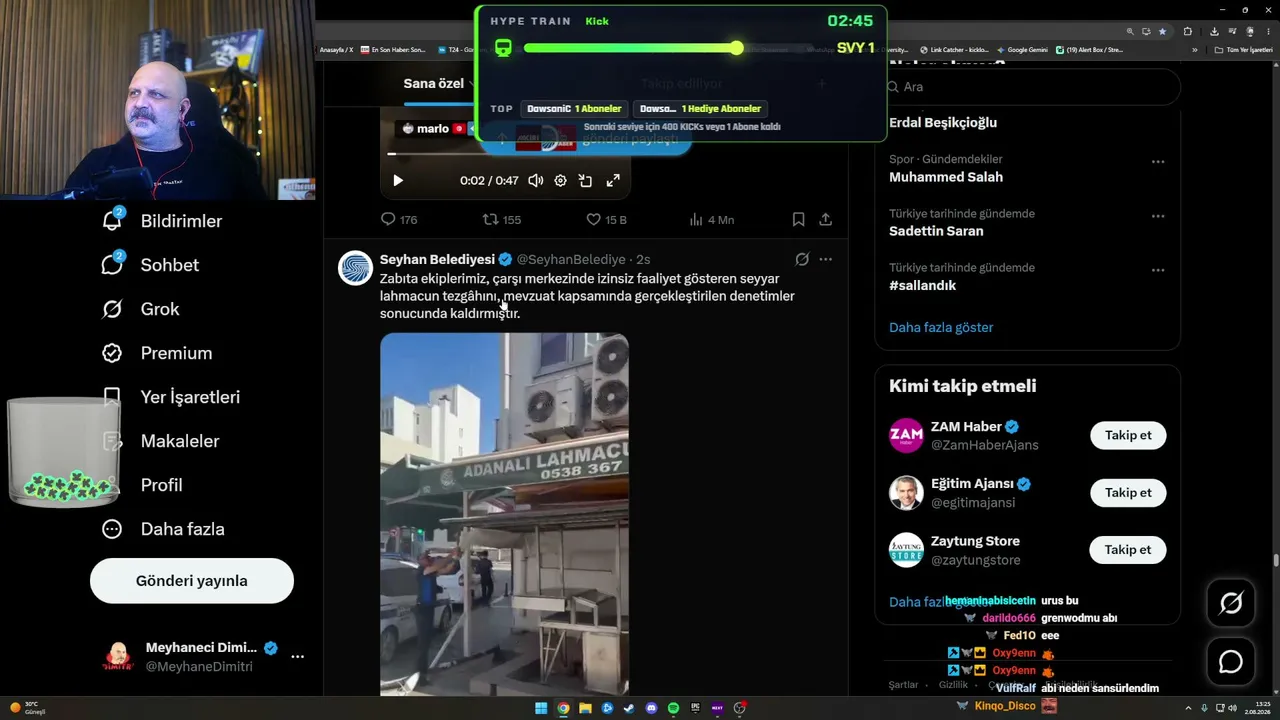
Task: Share the top video post
Action: point(826,219)
